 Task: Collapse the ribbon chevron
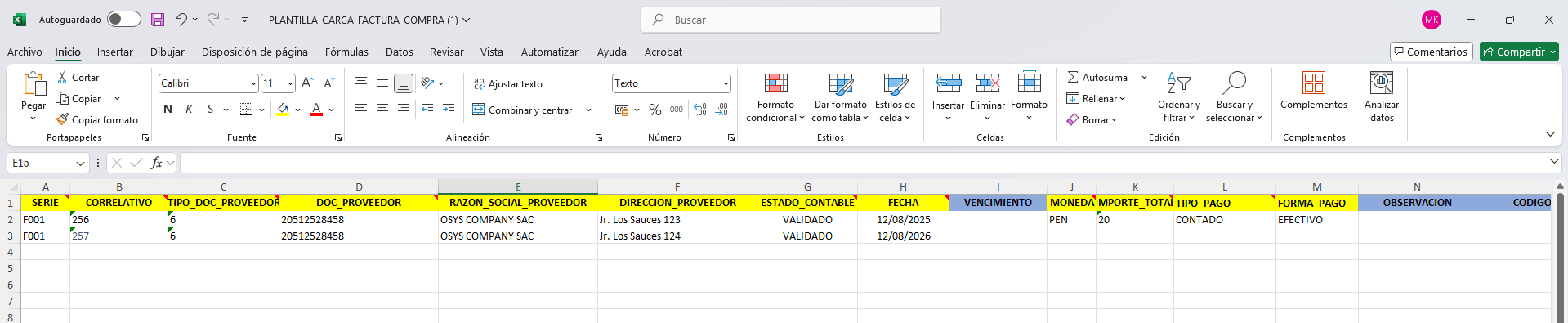click(1550, 134)
